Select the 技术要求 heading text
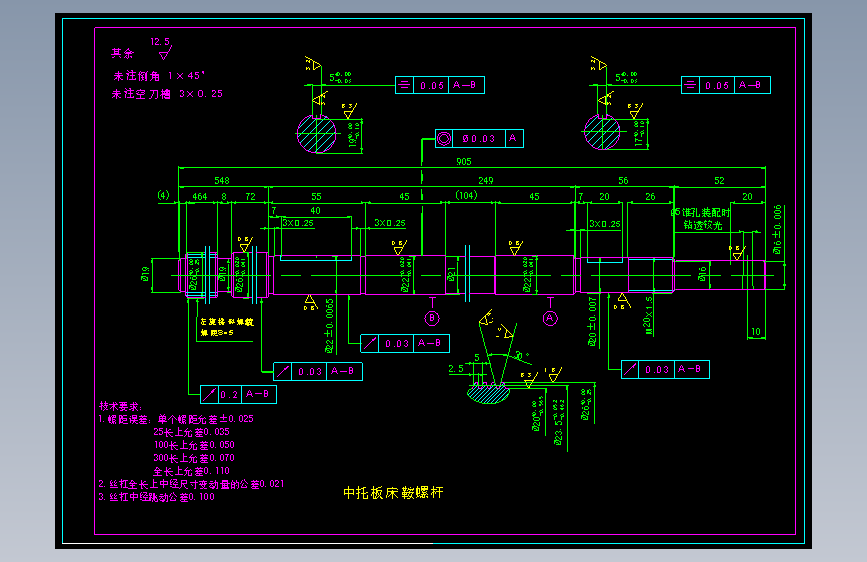This screenshot has height=562, width=867. (x=121, y=407)
